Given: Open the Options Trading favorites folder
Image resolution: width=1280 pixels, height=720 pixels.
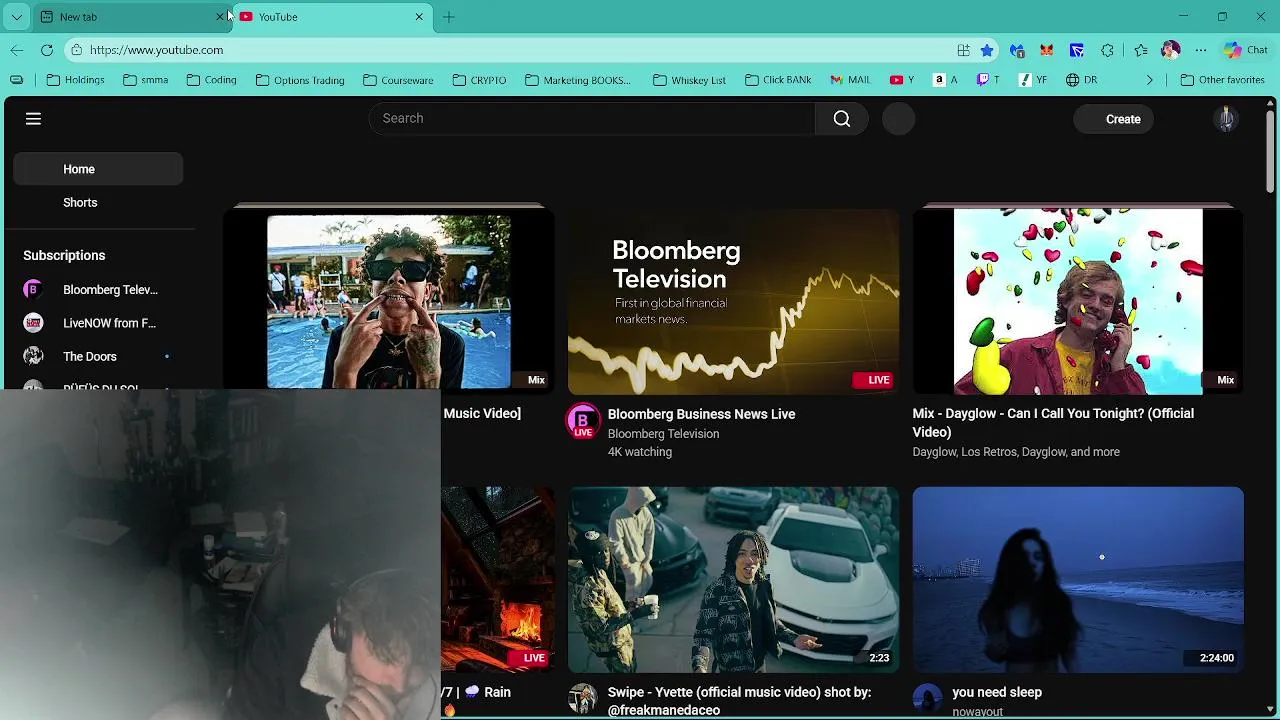Looking at the screenshot, I should [x=300, y=80].
